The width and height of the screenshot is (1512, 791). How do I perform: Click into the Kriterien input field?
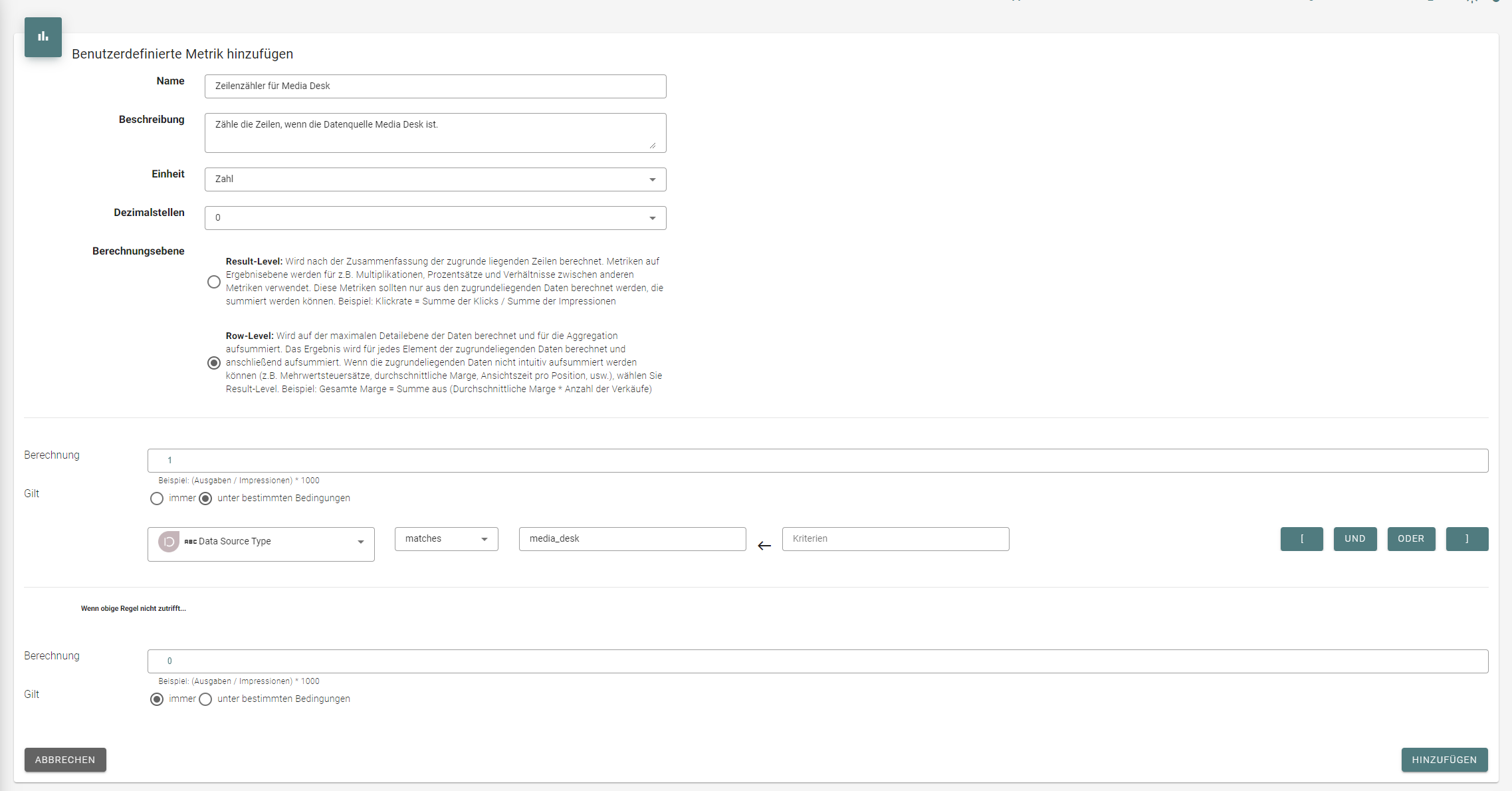895,539
